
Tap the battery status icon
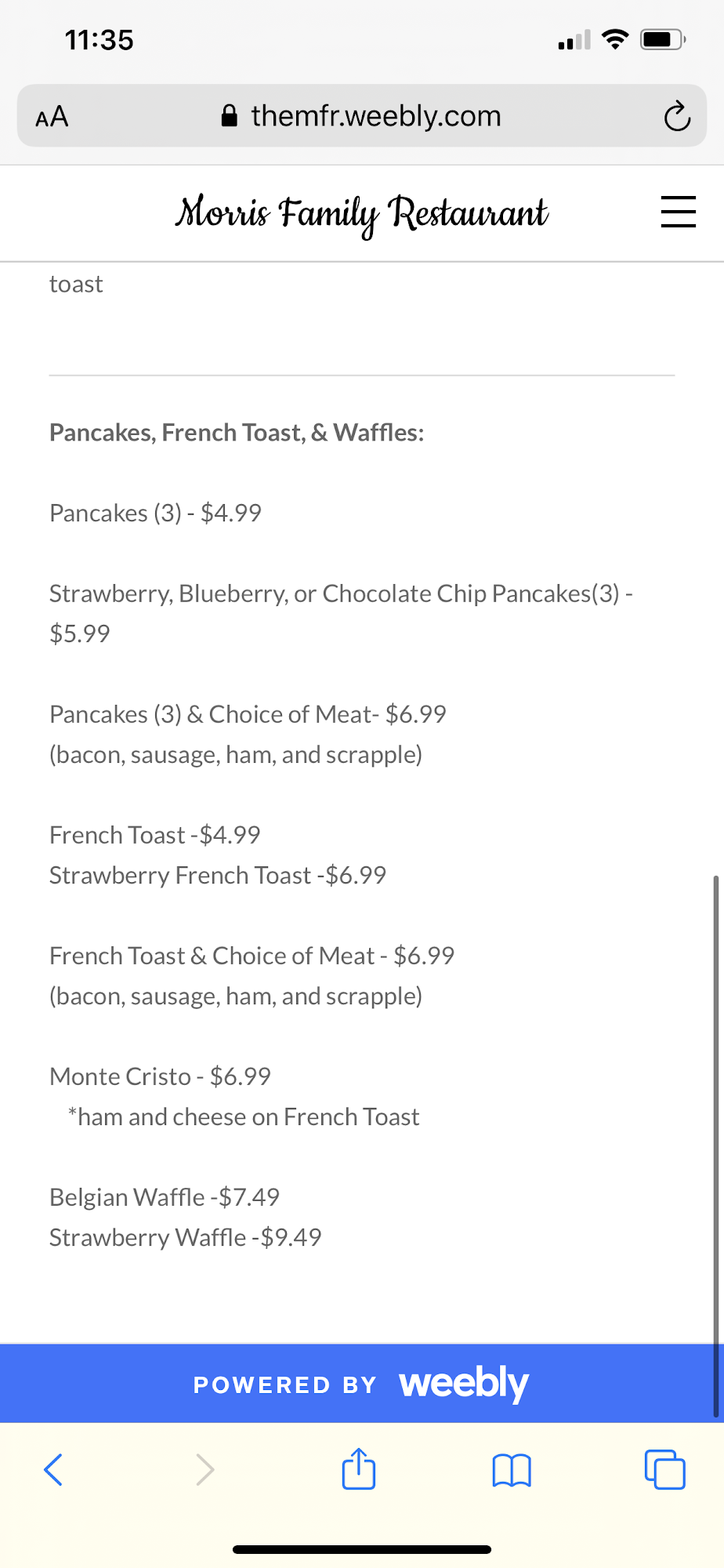[662, 39]
